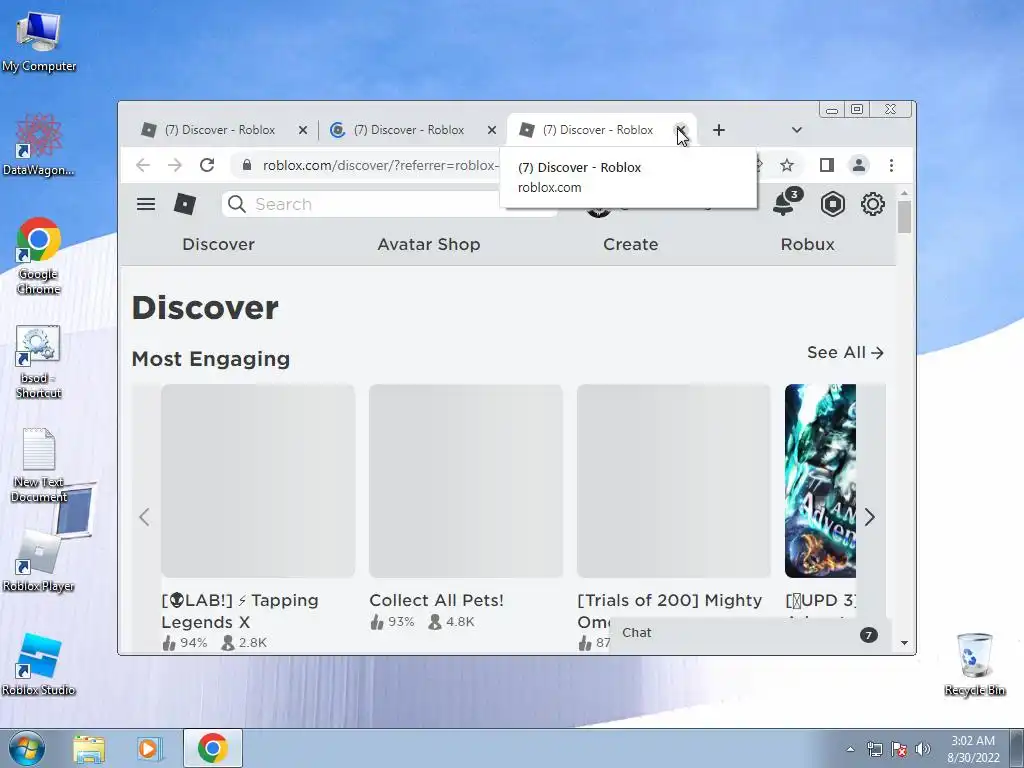Bookmark this page with star icon

coord(787,165)
